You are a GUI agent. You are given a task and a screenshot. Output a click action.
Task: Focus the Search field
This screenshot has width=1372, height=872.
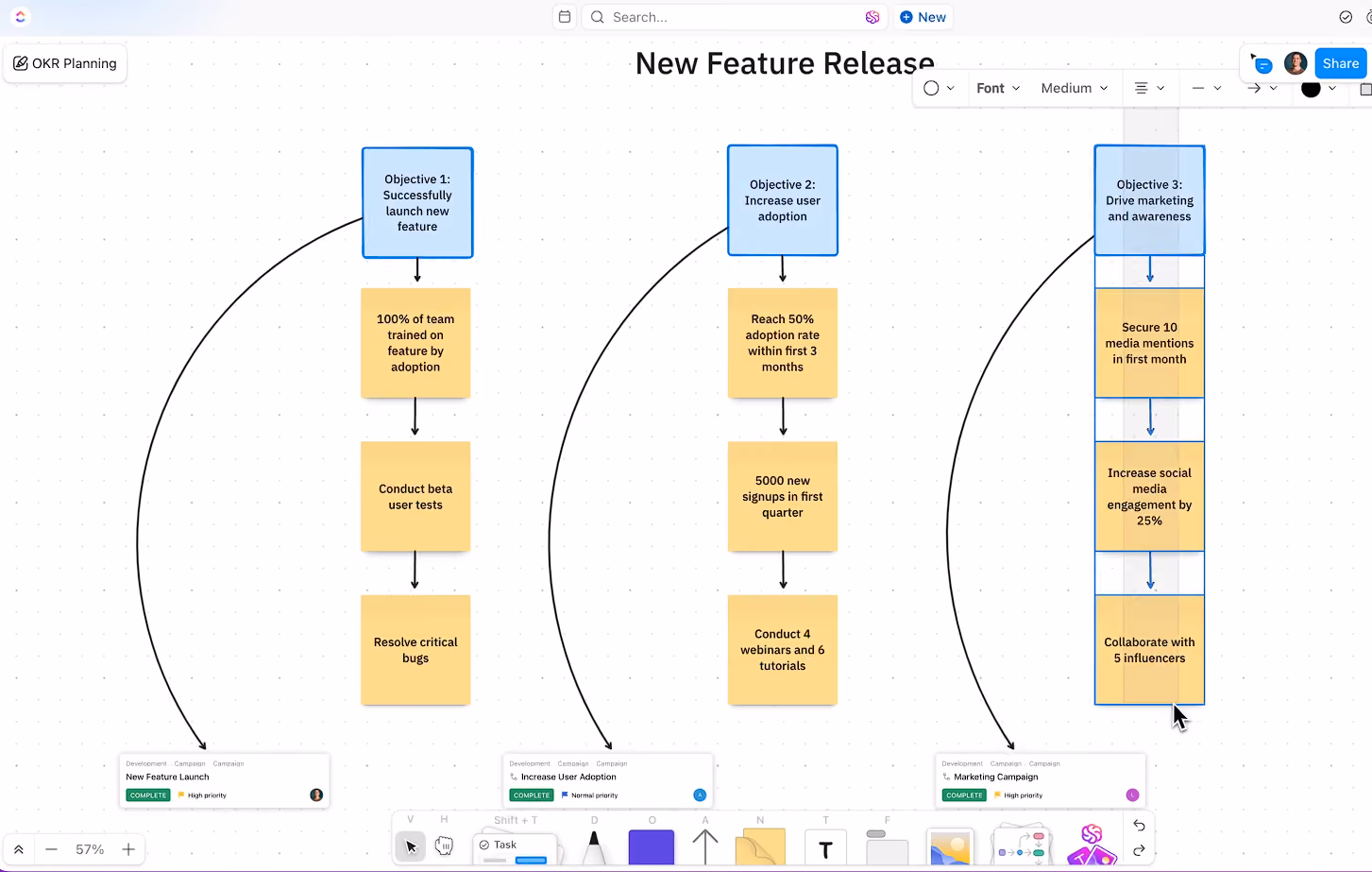[x=734, y=17]
